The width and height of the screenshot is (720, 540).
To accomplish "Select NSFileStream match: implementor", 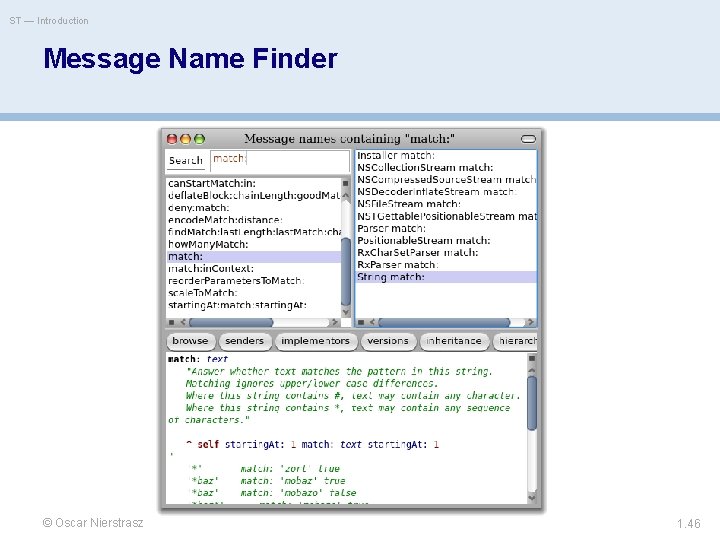I will (x=446, y=204).
